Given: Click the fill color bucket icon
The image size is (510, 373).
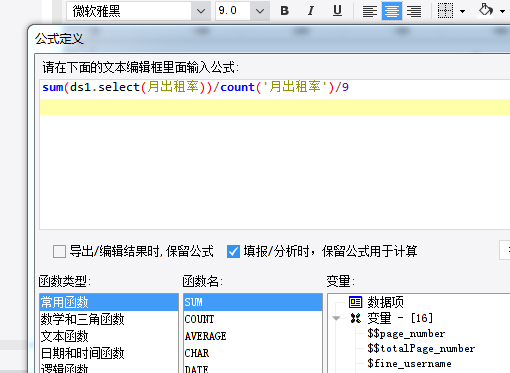Looking at the screenshot, I should pos(486,10).
